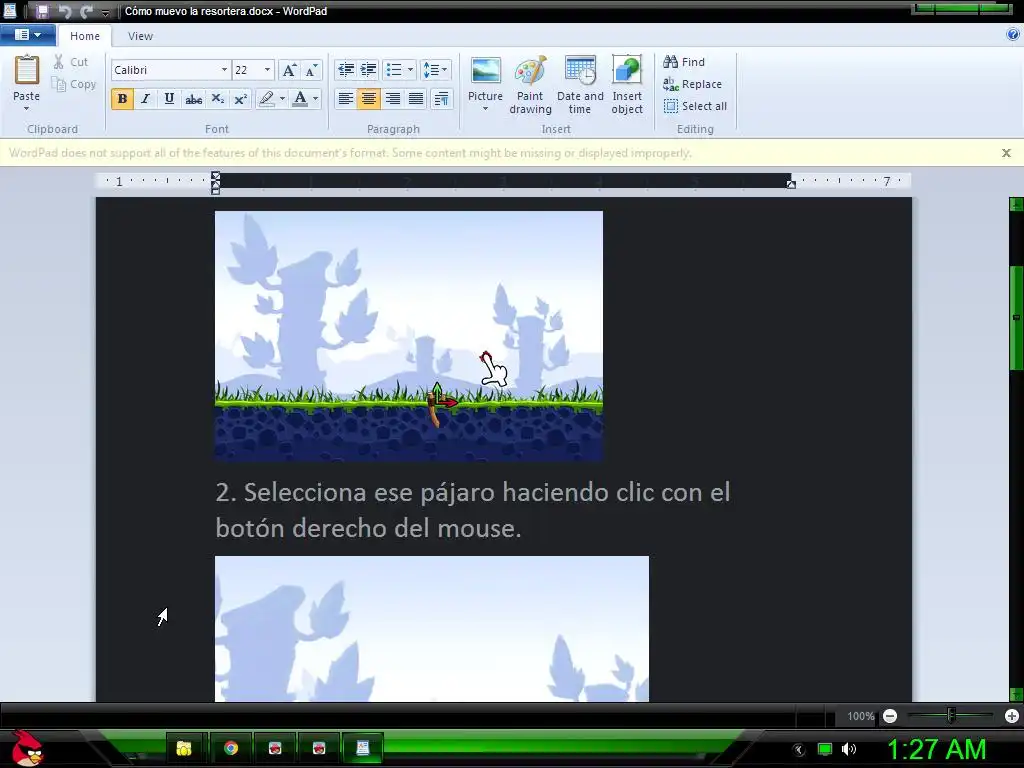
Task: Click the Shrink font icon
Action: (x=312, y=70)
